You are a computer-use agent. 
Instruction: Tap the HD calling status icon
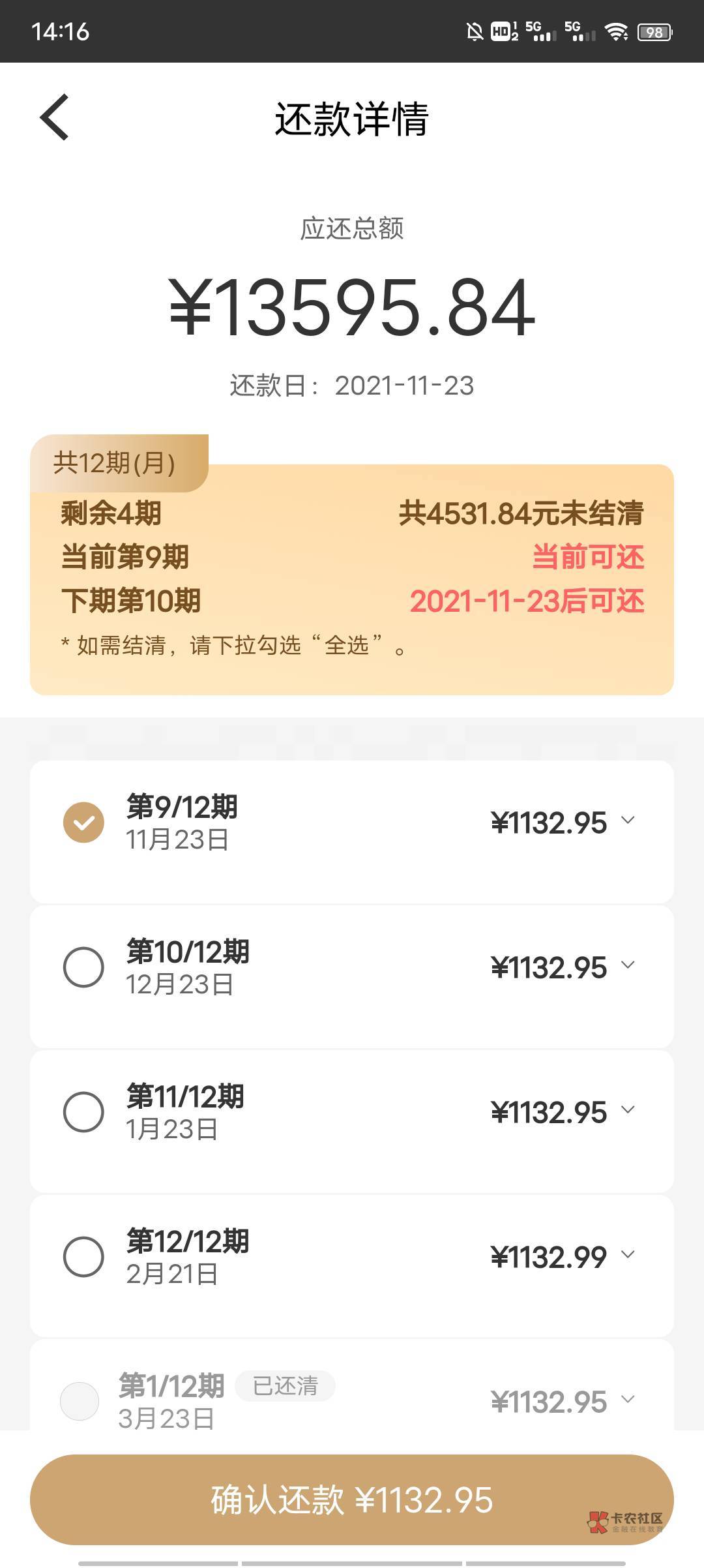[x=504, y=31]
